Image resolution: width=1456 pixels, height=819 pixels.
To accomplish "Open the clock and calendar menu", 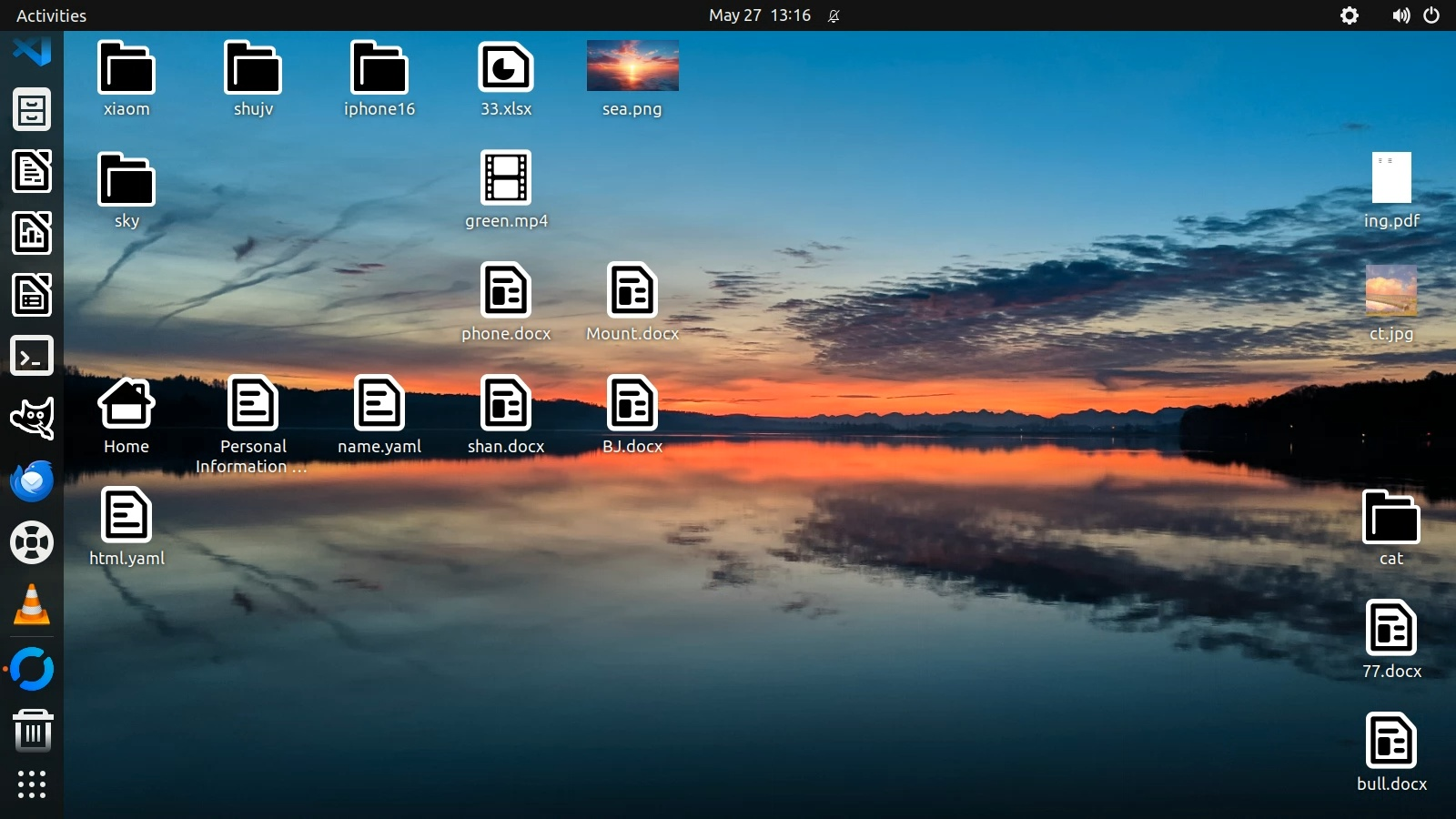I will 759,15.
